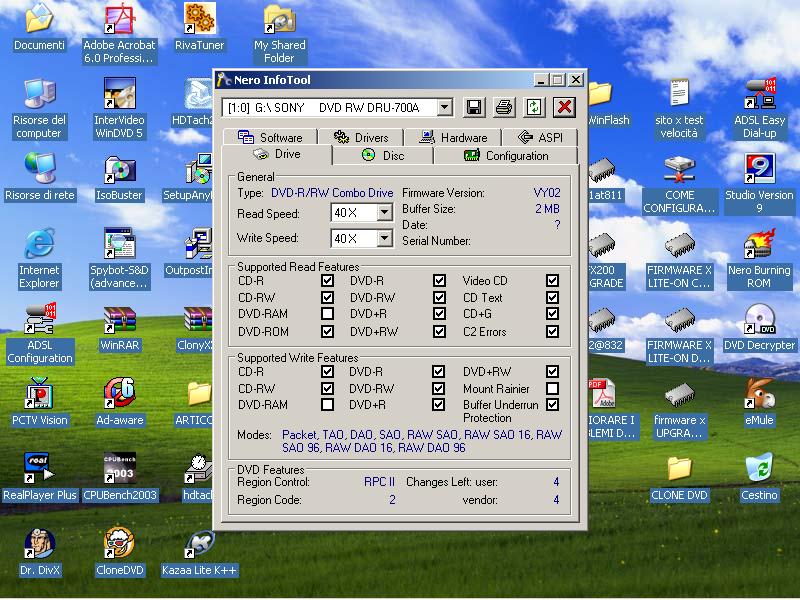Click the Print toolbar icon
Screen dimensions: 800x600
pyautogui.click(x=504, y=108)
